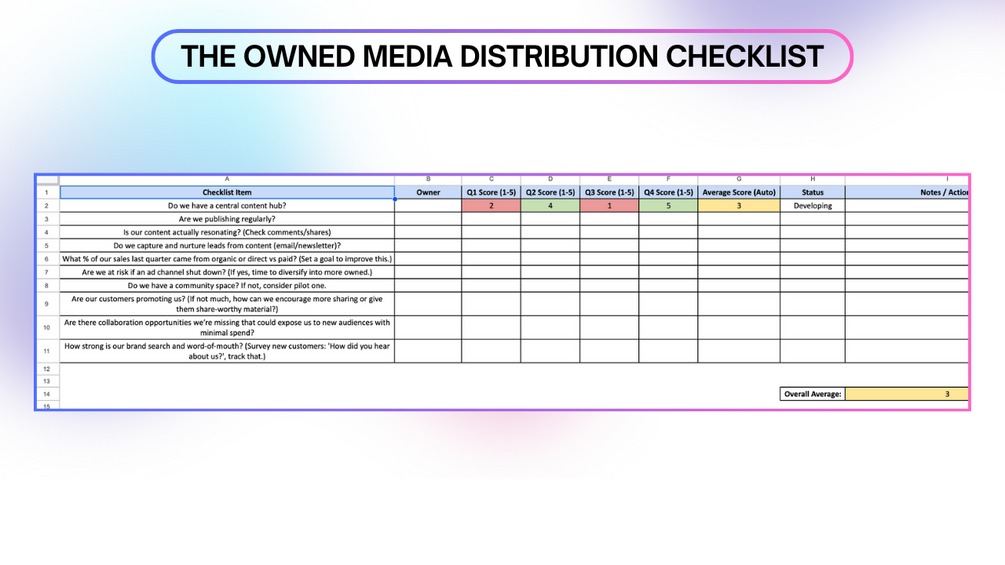The width and height of the screenshot is (1005, 565).
Task: Click the red Q3 Score cell showing 1
Action: coord(609,206)
